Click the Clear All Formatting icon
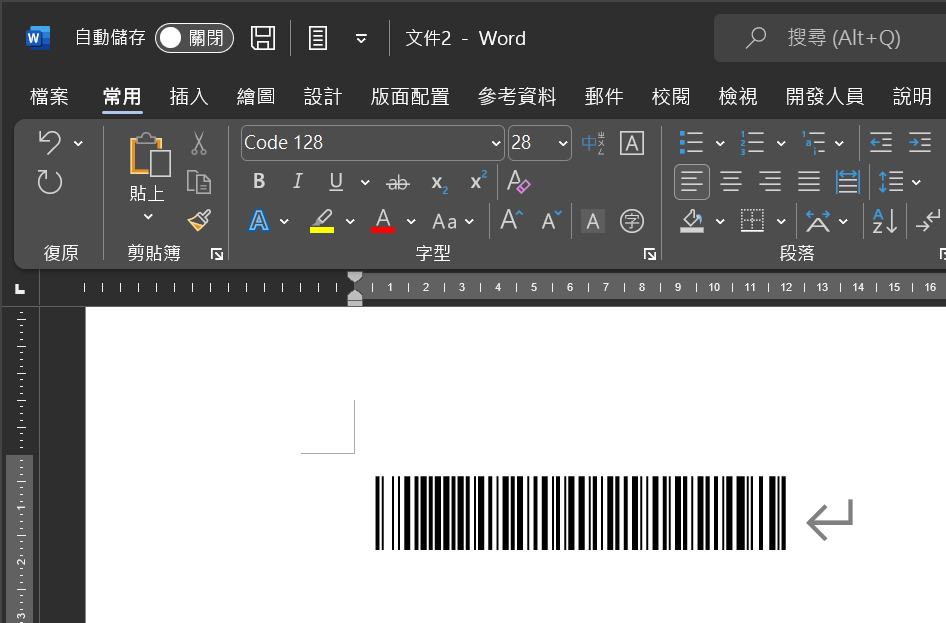 click(x=518, y=182)
